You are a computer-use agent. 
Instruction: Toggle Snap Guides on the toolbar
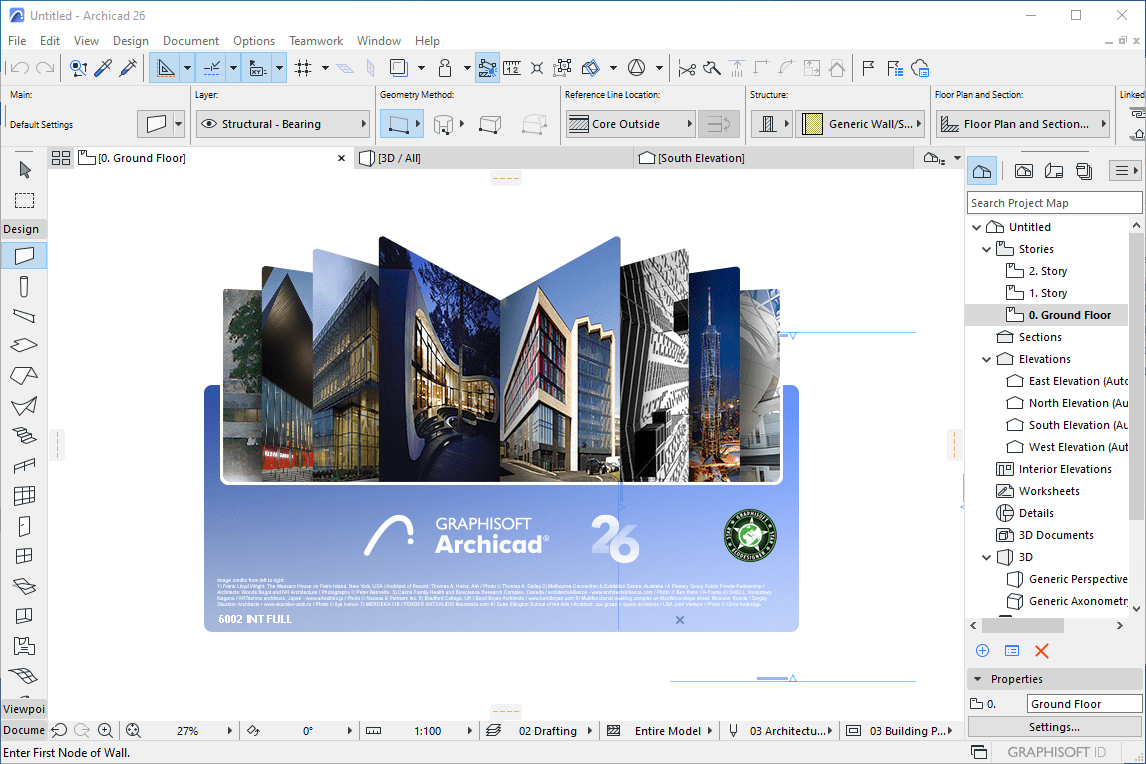click(x=211, y=69)
